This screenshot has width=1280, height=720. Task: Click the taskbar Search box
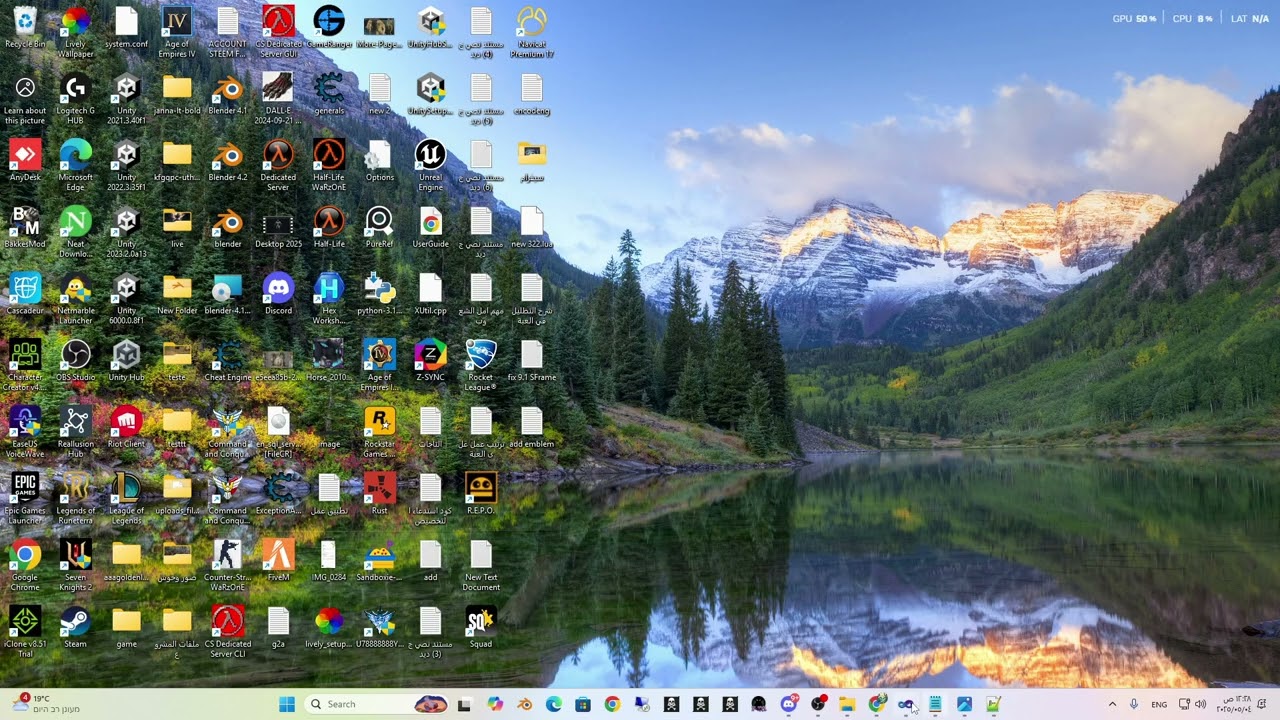point(376,704)
